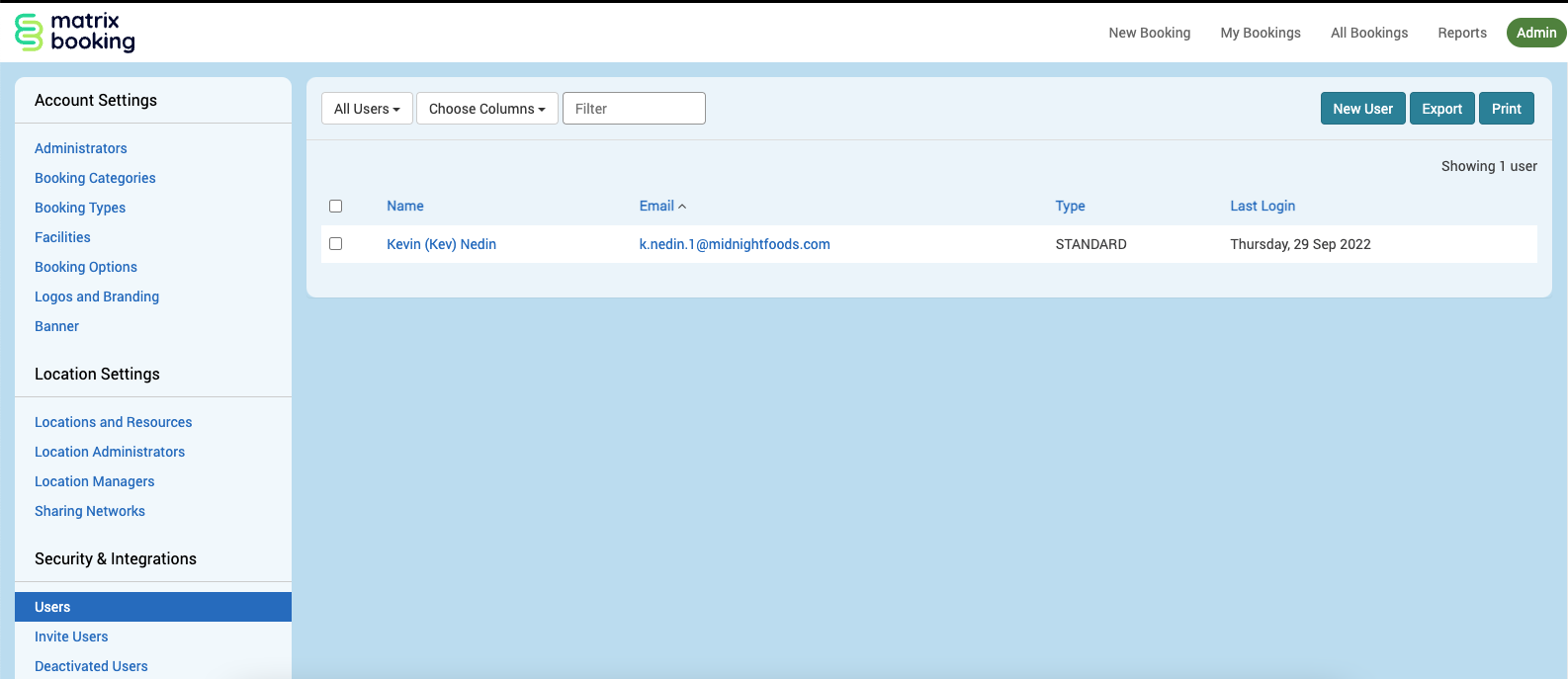Open Locations and Resources in the sidebar
The image size is (1568, 679).
coord(113,422)
